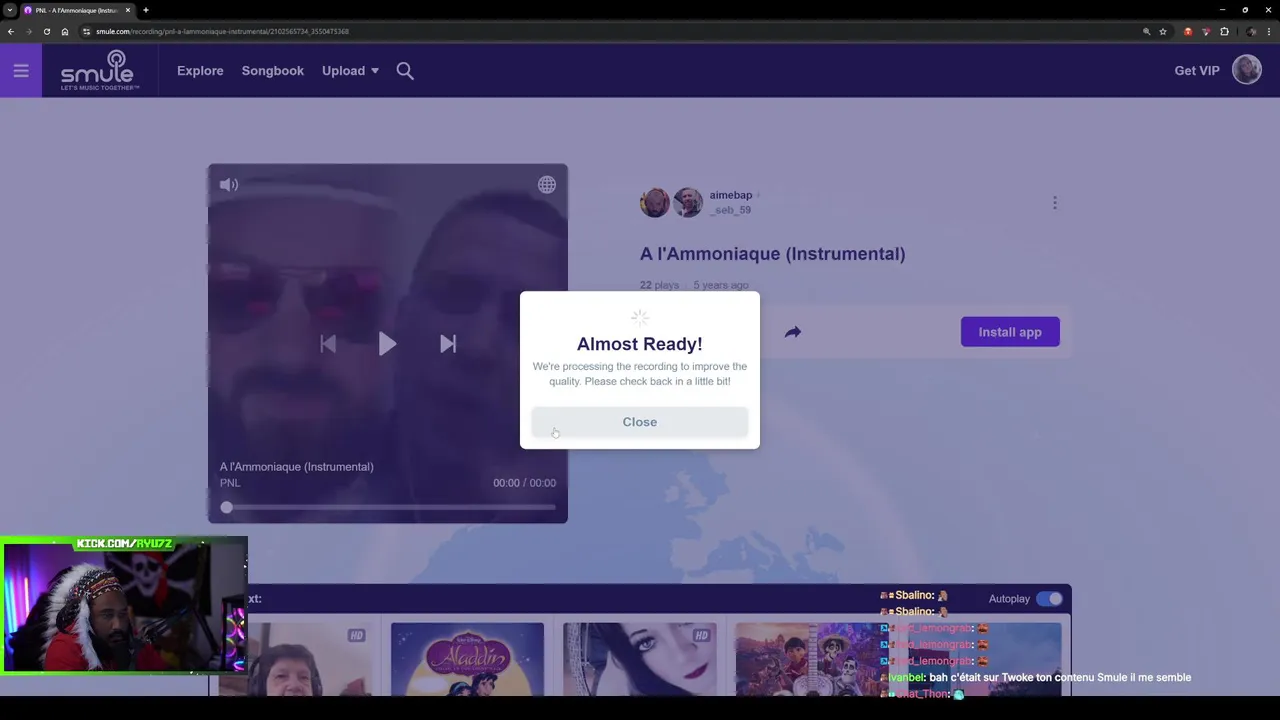The width and height of the screenshot is (1280, 720).
Task: Open the browser extensions puzzle icon
Action: click(1224, 31)
